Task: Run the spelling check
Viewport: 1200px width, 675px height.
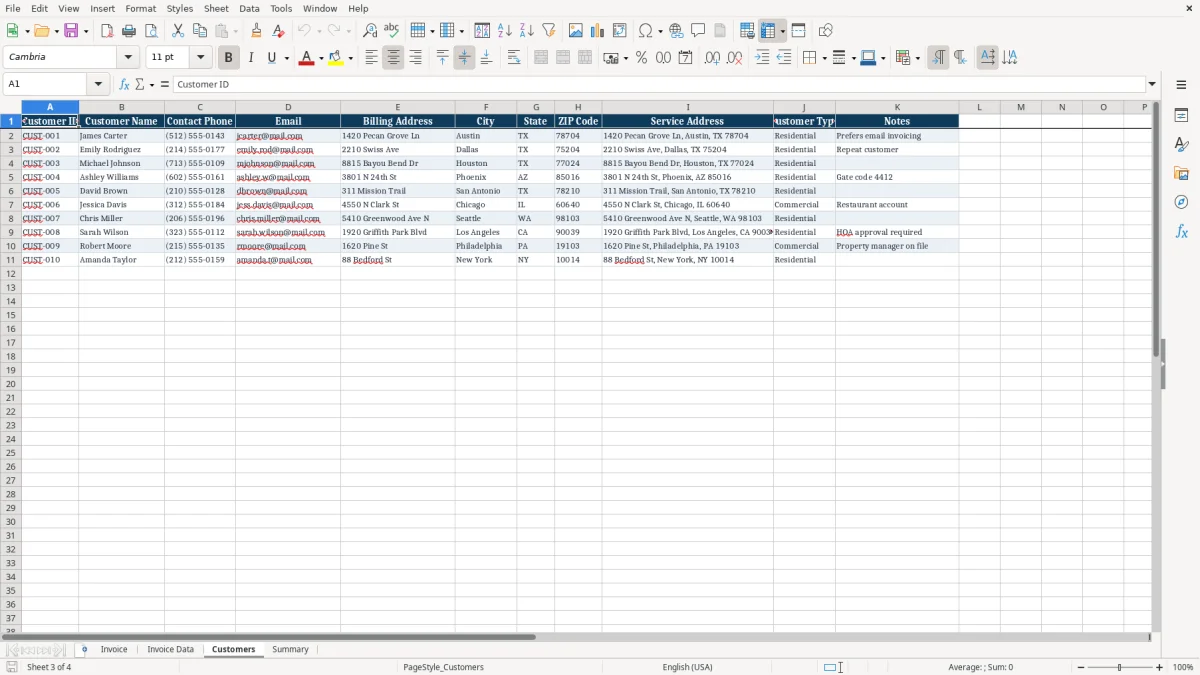Action: click(x=392, y=31)
